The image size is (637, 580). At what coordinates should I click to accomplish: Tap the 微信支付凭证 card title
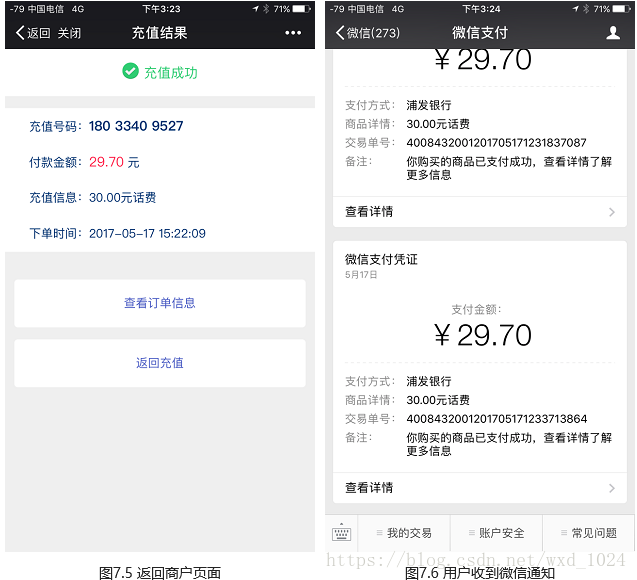click(381, 259)
